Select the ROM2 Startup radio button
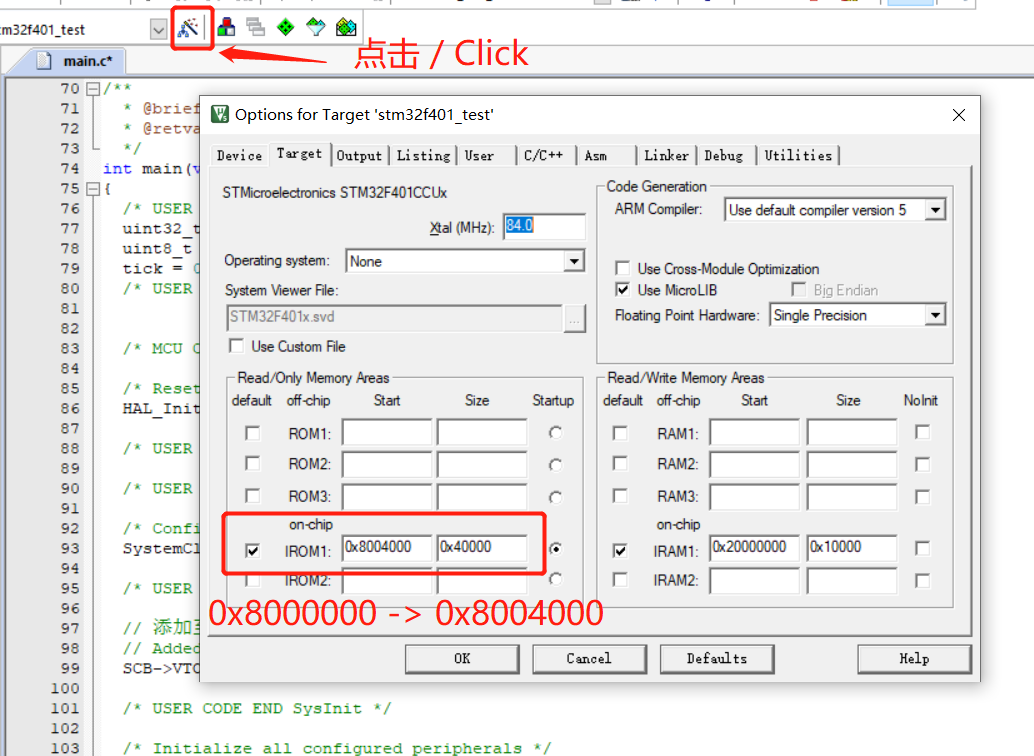This screenshot has width=1034, height=756. [556, 464]
